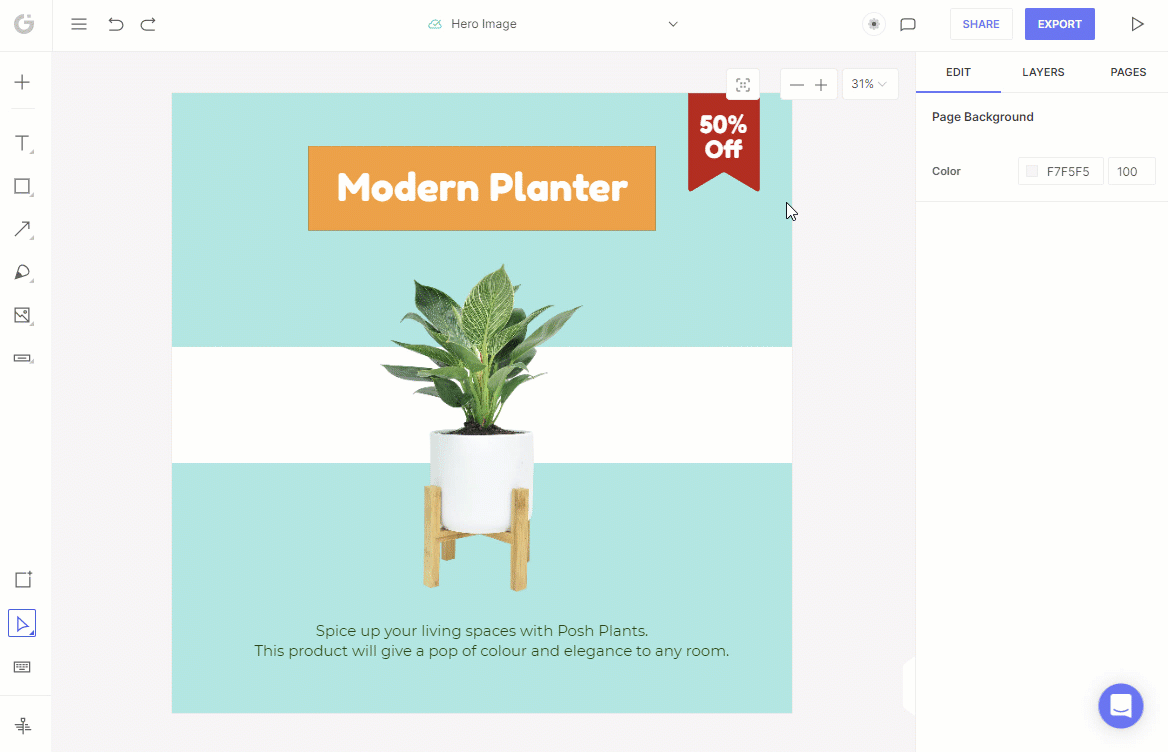Open the 31% zoom level dropdown

coord(869,84)
